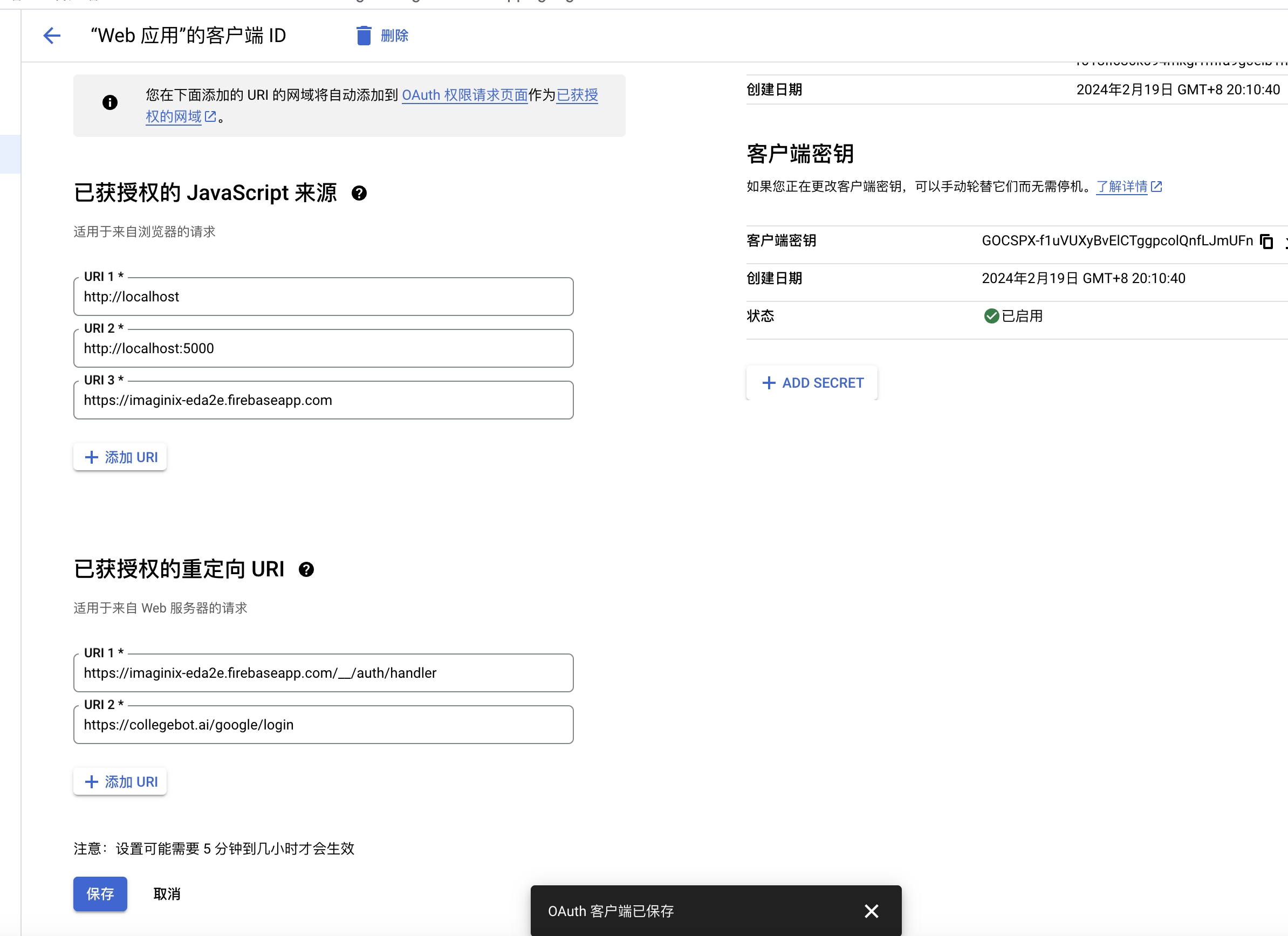This screenshot has width=1288, height=936.
Task: Select the http://localhost URI field
Action: pyautogui.click(x=323, y=297)
